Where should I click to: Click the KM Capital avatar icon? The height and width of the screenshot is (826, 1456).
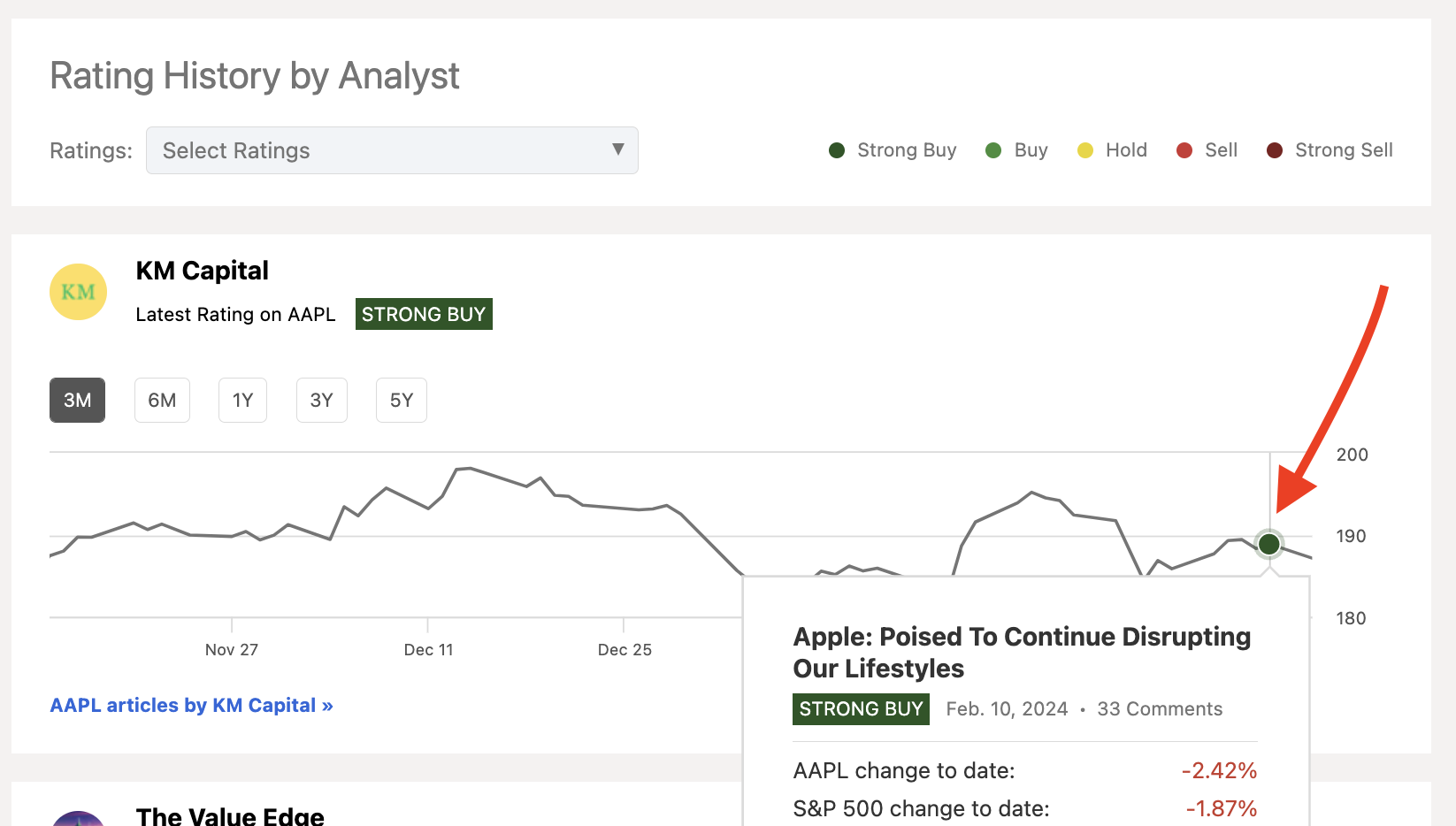77,291
